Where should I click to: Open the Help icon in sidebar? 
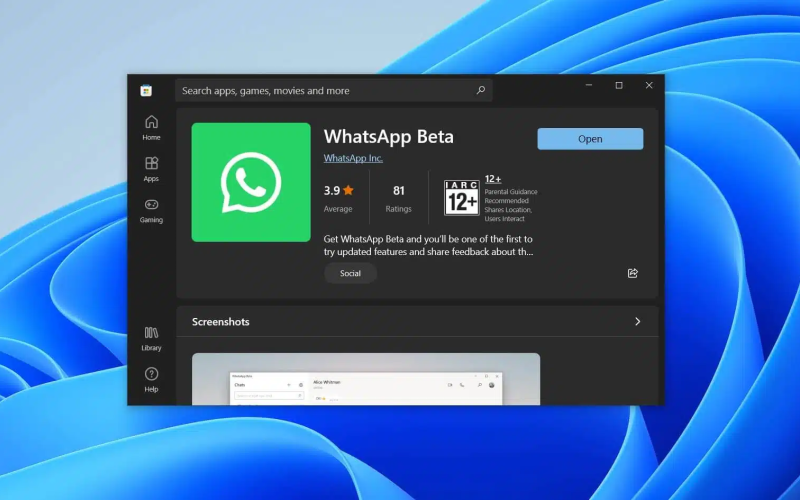(x=151, y=379)
